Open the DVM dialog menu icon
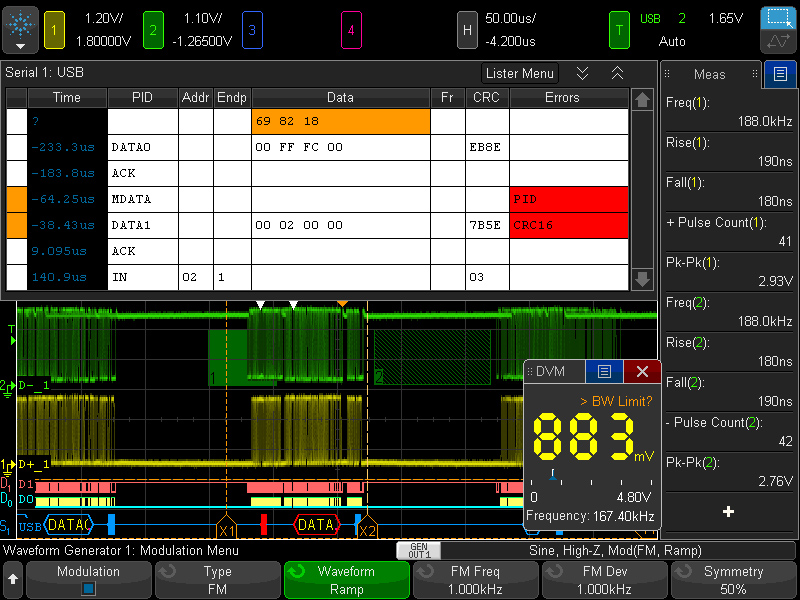The width and height of the screenshot is (800, 600). pyautogui.click(x=603, y=371)
